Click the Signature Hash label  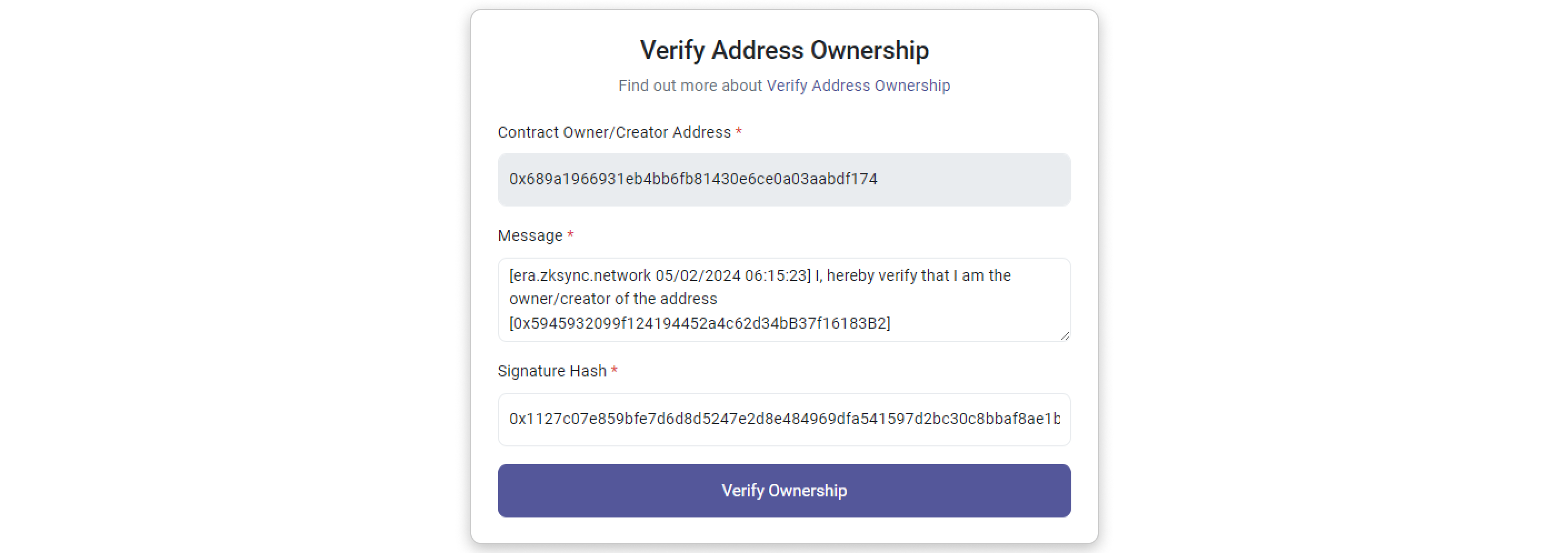[x=552, y=371]
